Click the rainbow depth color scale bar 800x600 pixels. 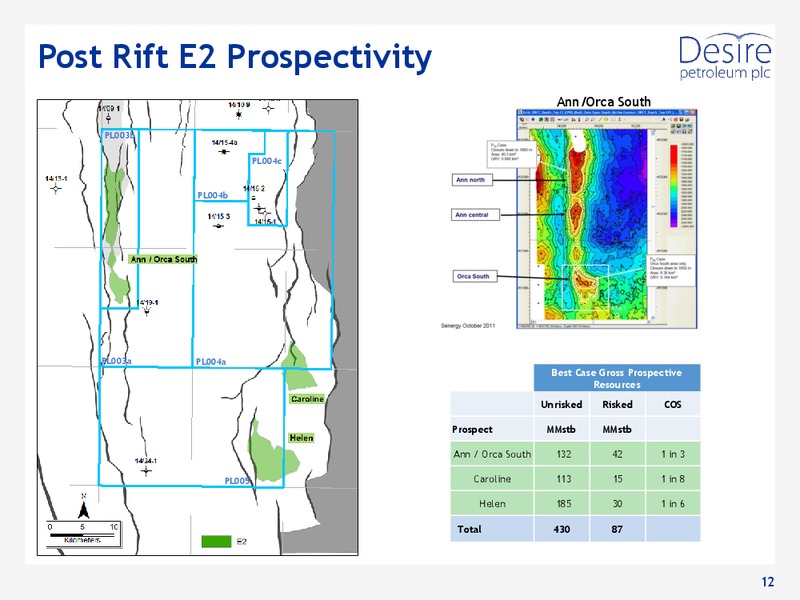pos(673,186)
